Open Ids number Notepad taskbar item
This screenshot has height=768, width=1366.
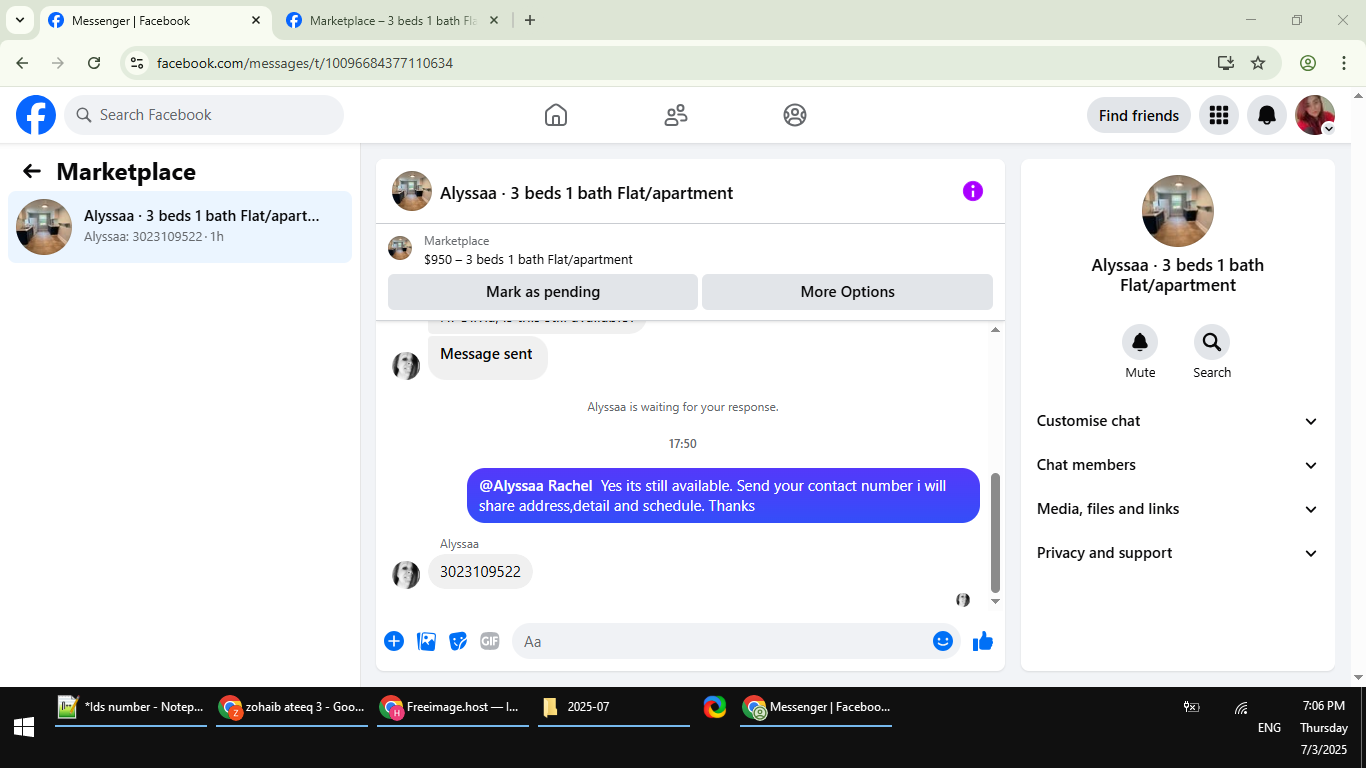[x=131, y=707]
